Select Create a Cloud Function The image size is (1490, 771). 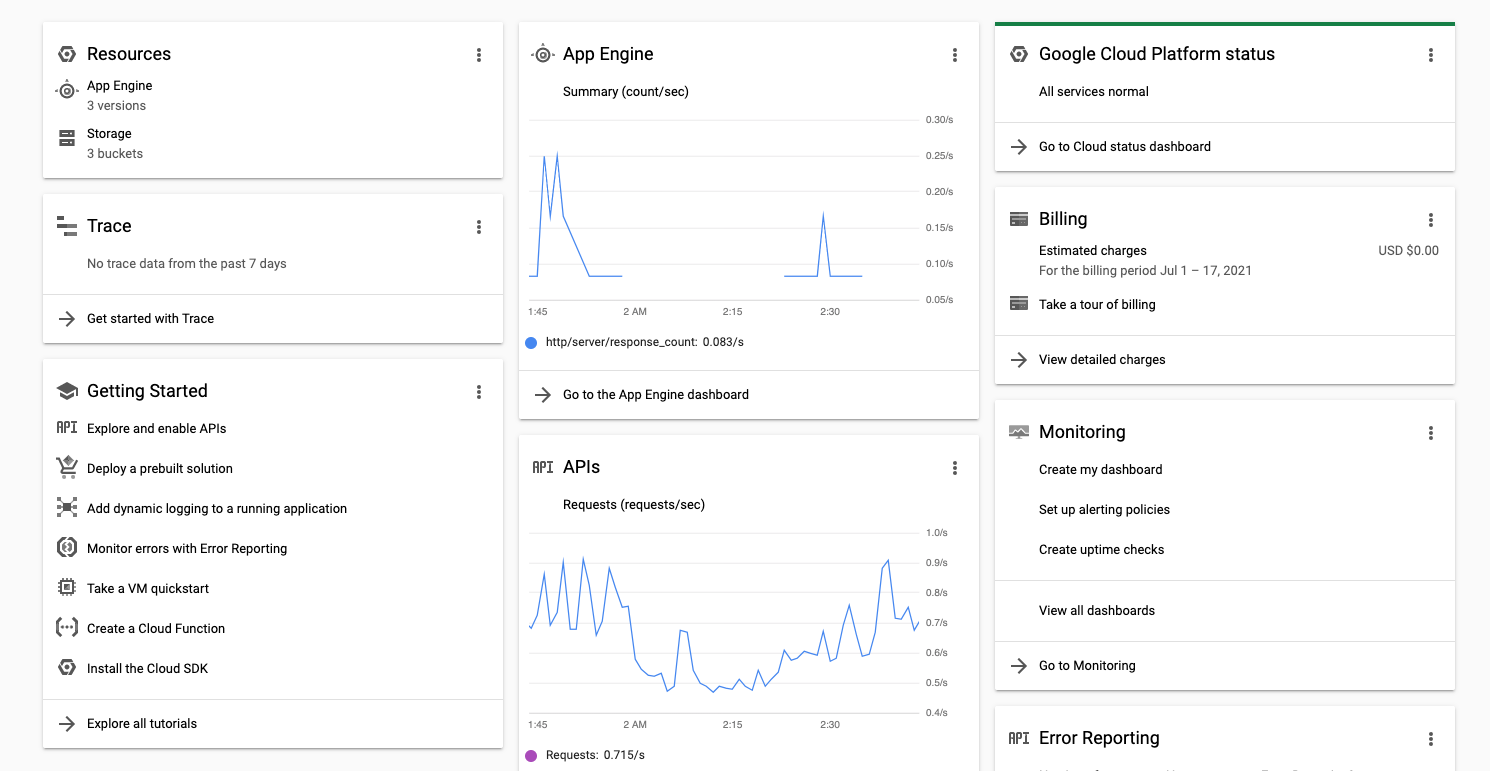pyautogui.click(x=156, y=628)
